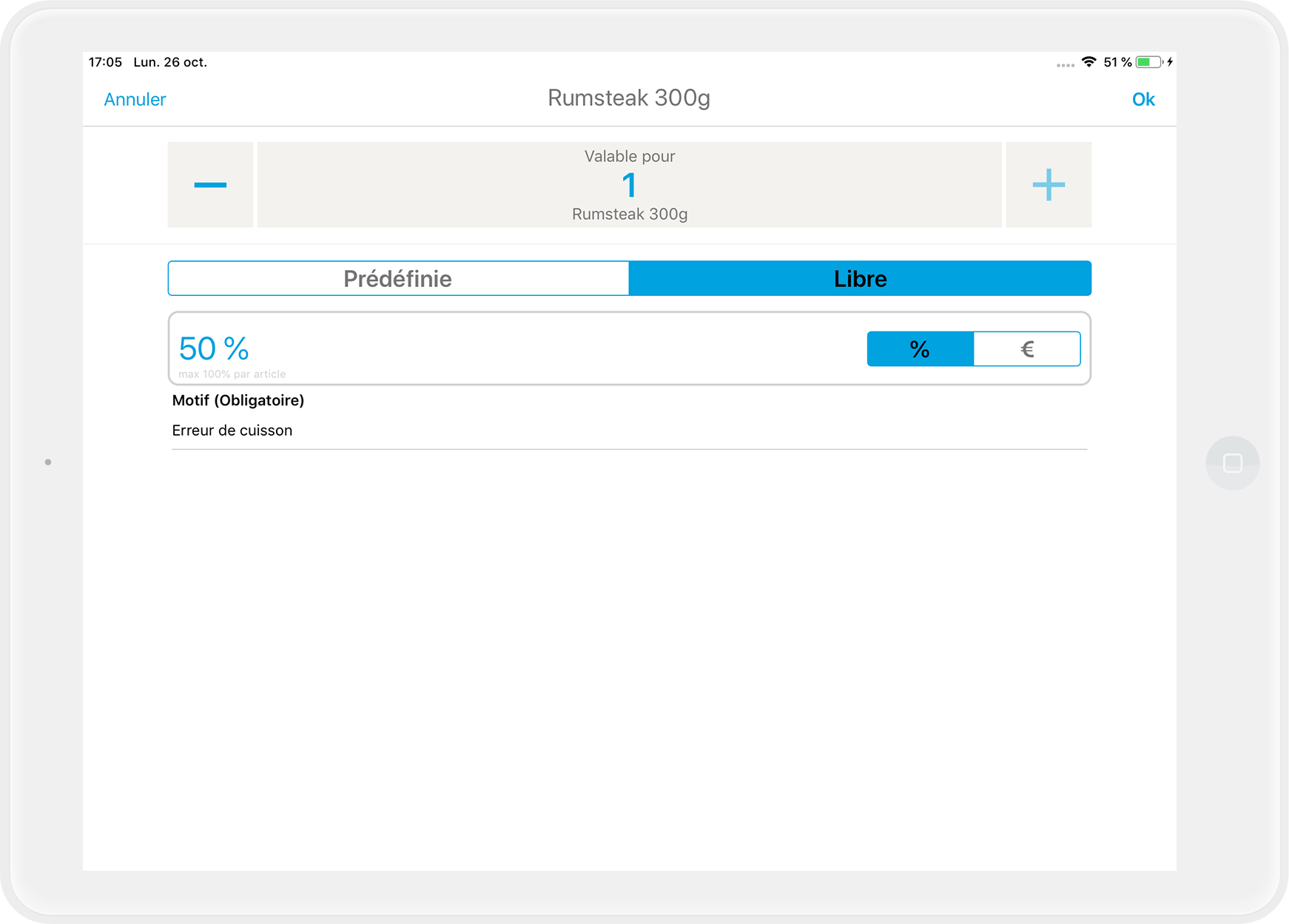Screen dimensions: 1289x924
Task: Tap the 'max 100% par article' hint
Action: 232,374
